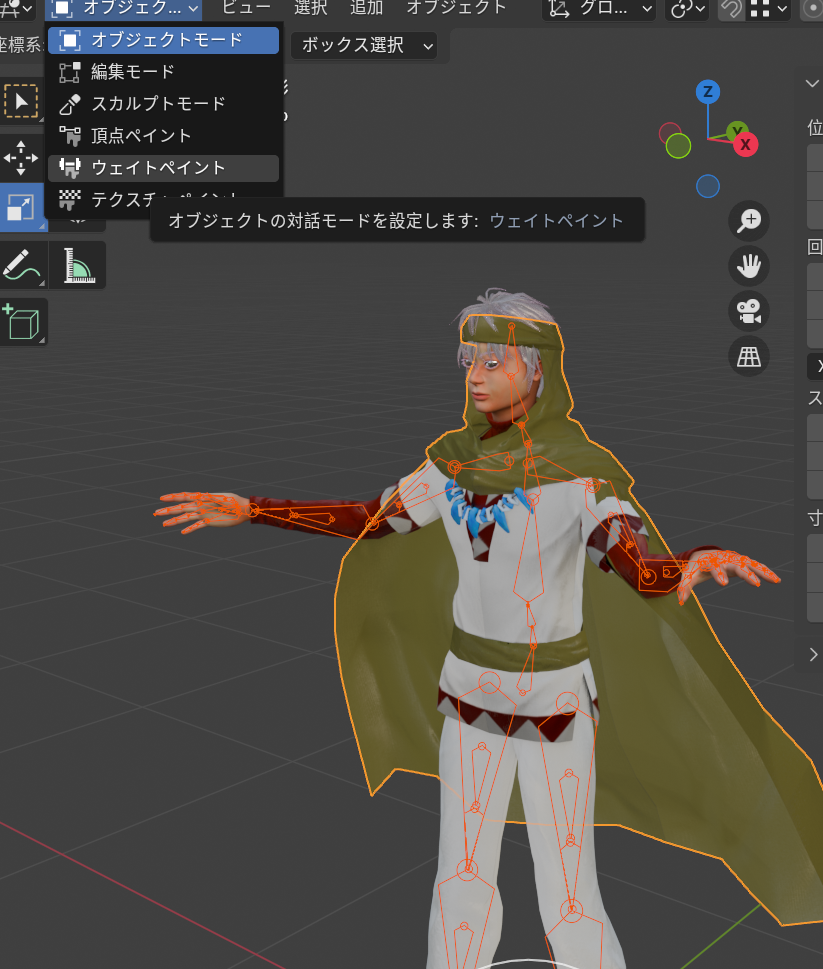
Task: Toggle the camera view button
Action: [749, 311]
